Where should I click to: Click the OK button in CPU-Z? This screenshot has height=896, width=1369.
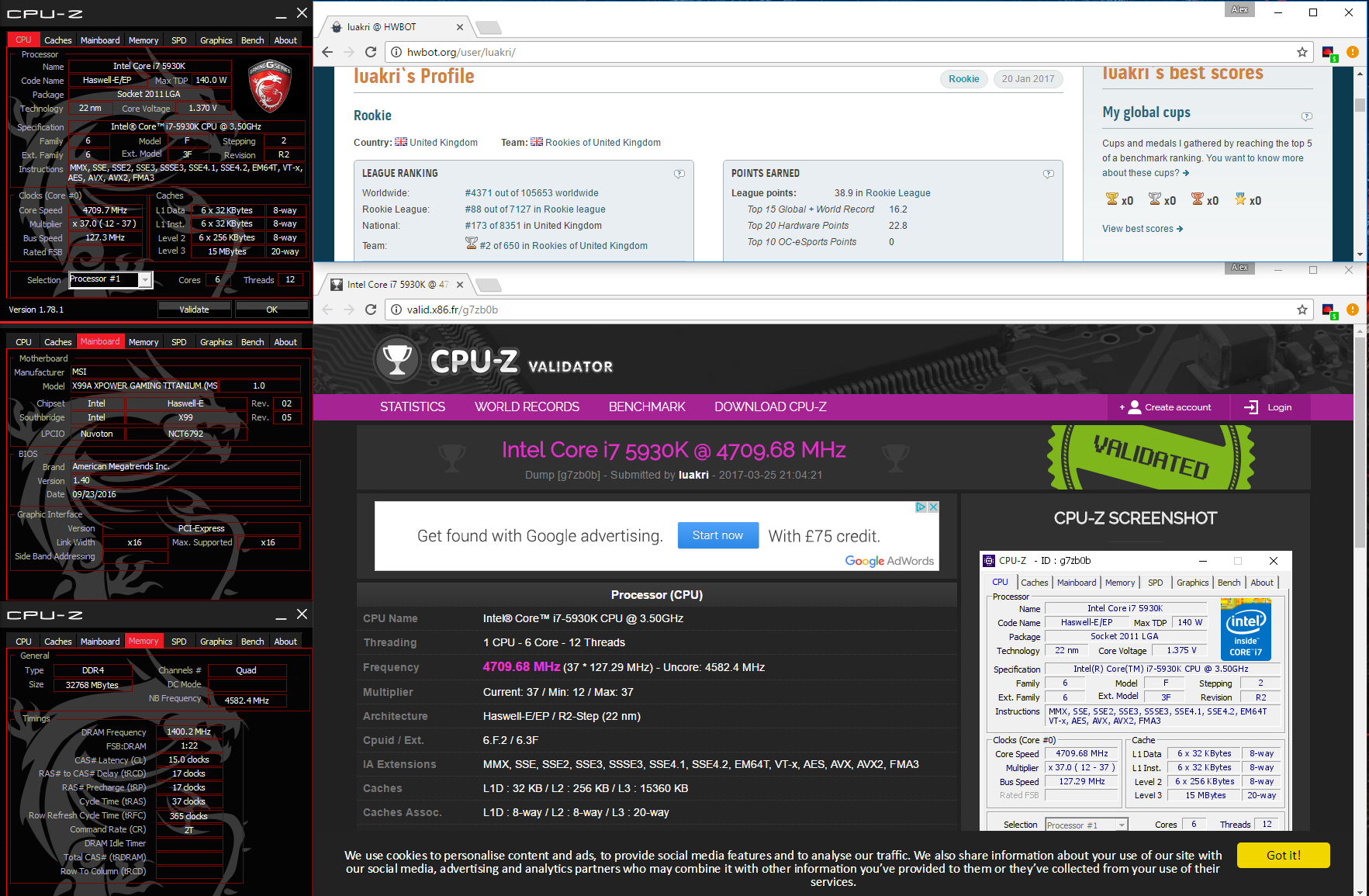tap(271, 310)
